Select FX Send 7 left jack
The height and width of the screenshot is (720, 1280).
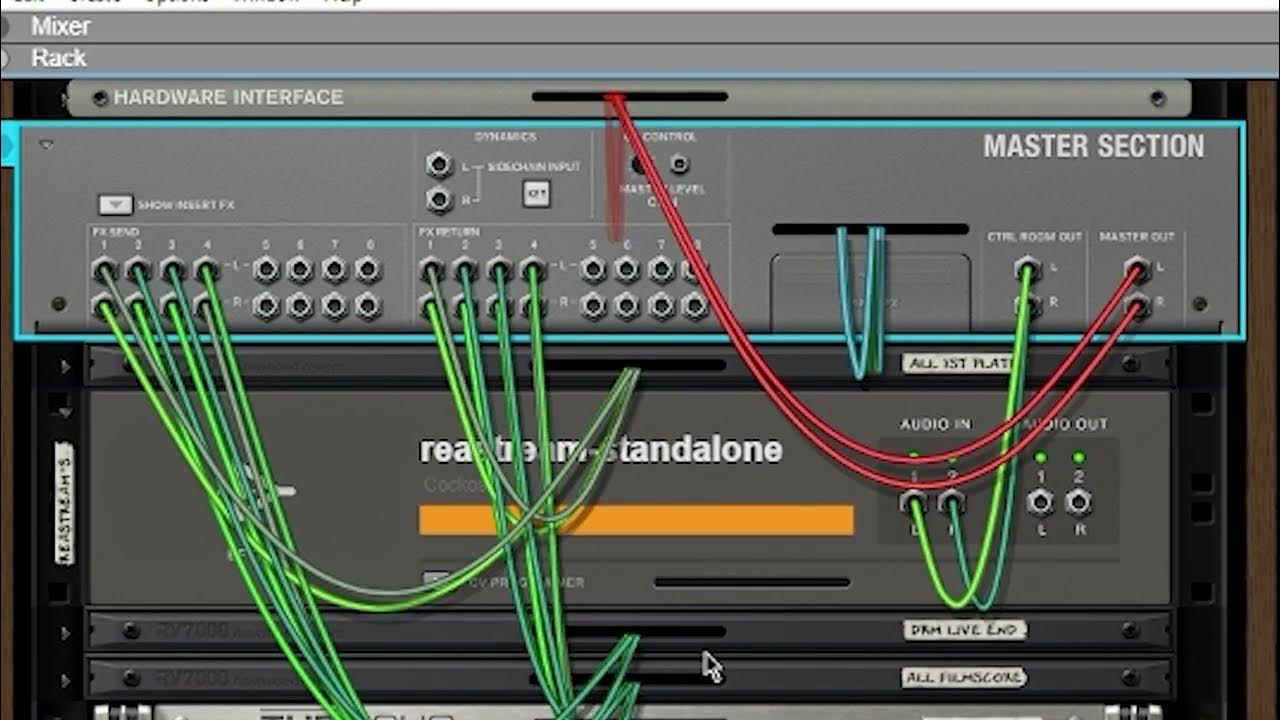click(x=334, y=270)
